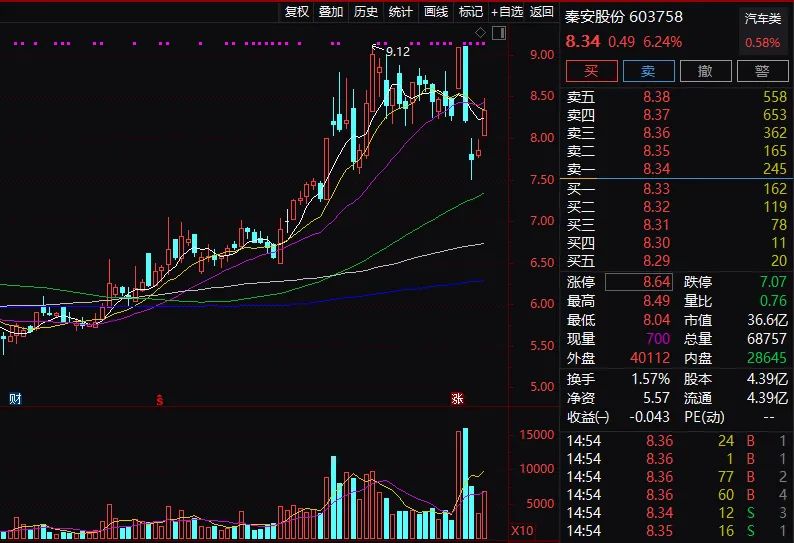Click the 量比 value 0.76

pos(773,301)
